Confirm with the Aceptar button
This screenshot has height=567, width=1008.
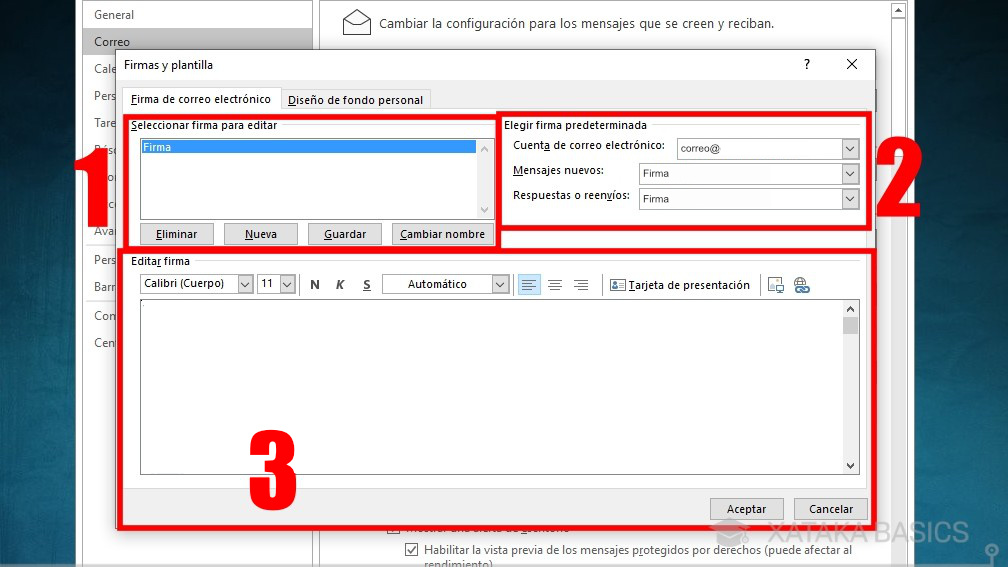(x=746, y=508)
